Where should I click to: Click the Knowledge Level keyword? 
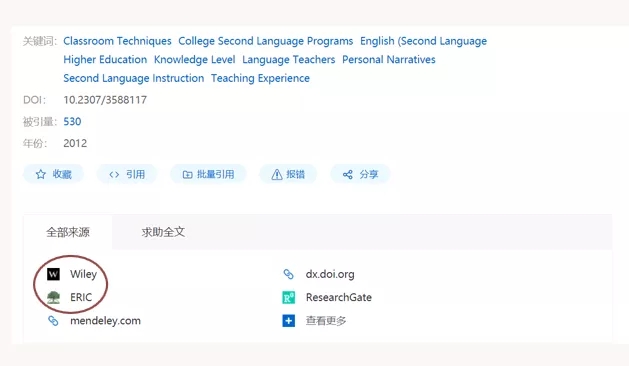[195, 60]
